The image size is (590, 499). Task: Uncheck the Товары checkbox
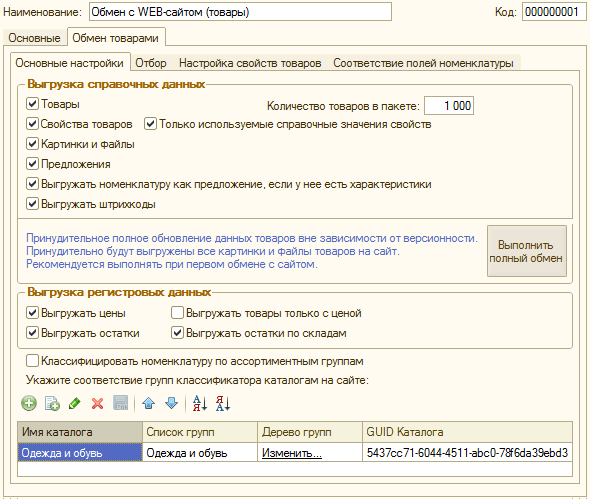tap(32, 103)
